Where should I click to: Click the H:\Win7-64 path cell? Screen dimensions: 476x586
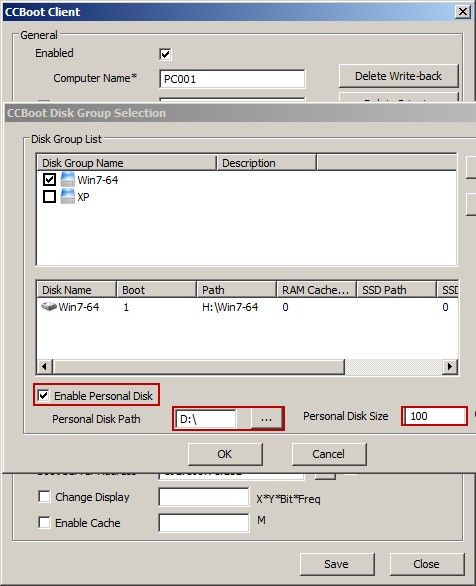(x=230, y=307)
